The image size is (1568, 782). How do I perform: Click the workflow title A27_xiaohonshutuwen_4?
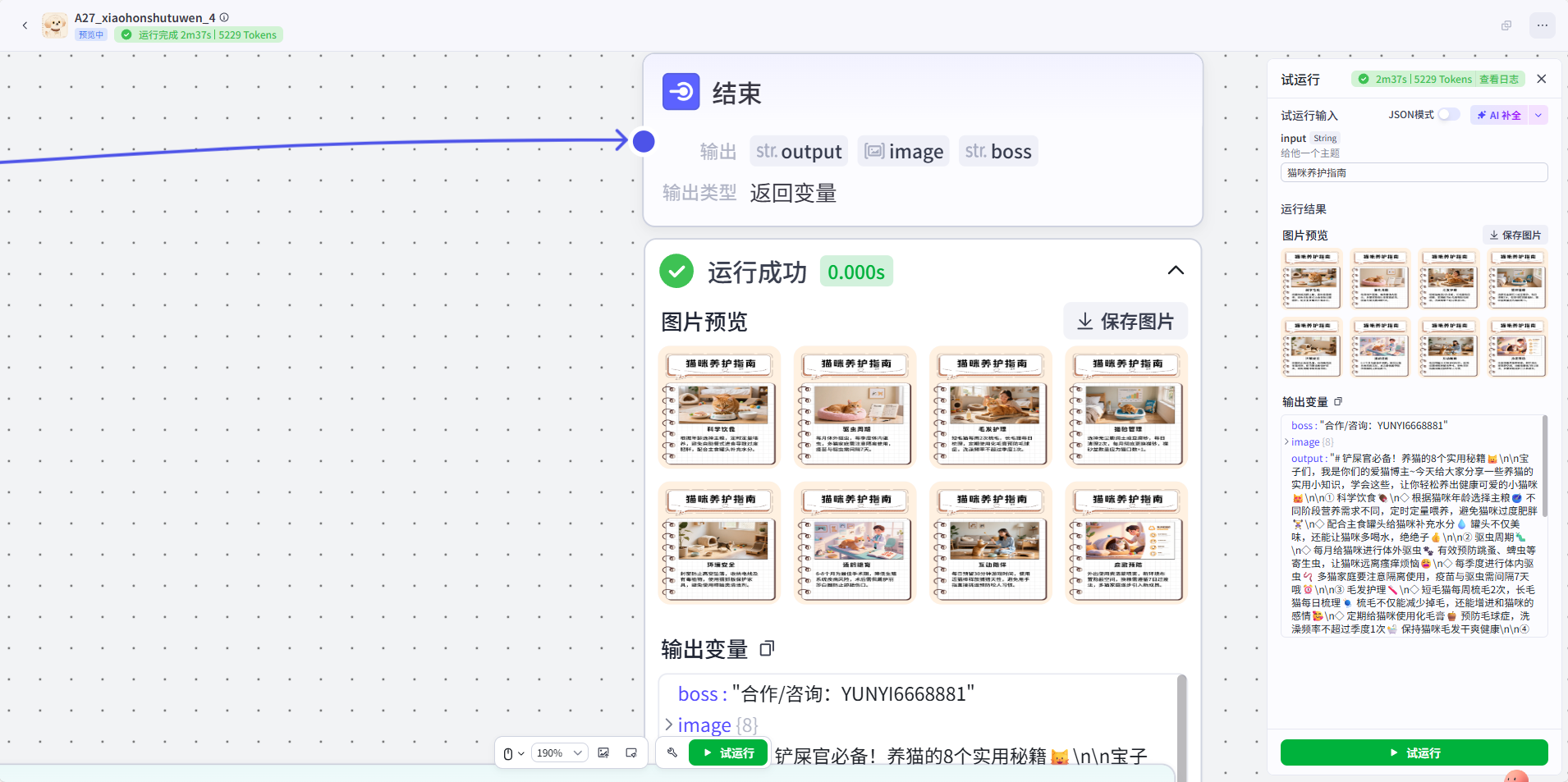(x=144, y=17)
